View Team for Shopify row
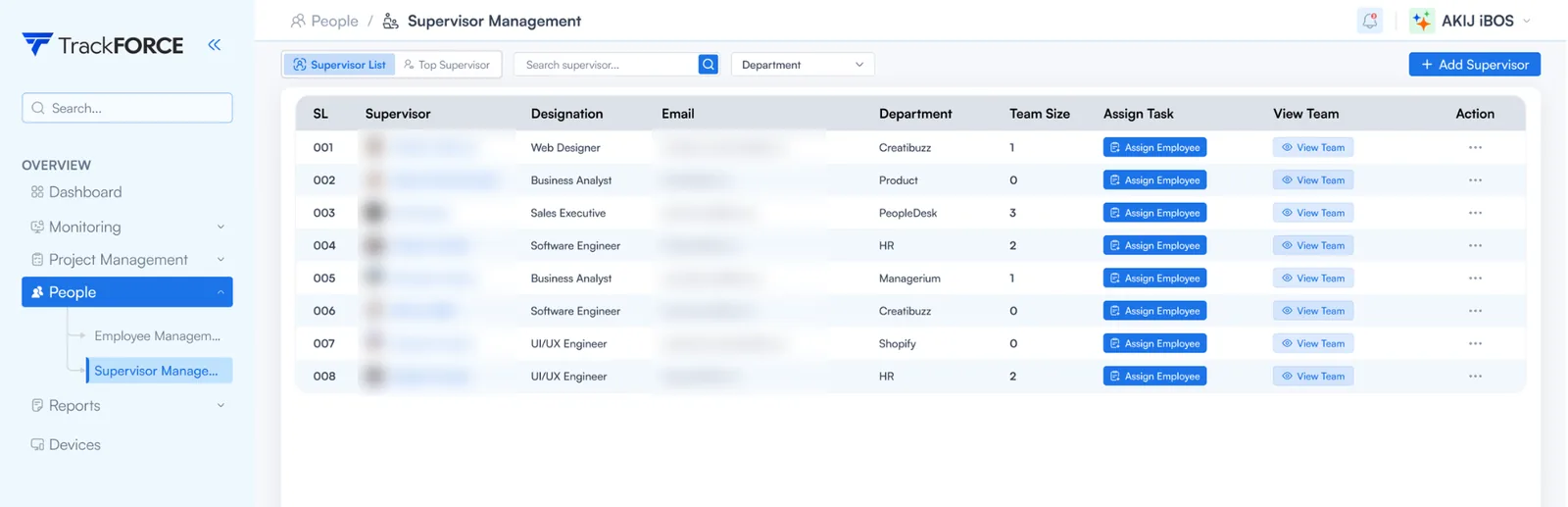Viewport: 1568px width, 507px height. (1313, 343)
